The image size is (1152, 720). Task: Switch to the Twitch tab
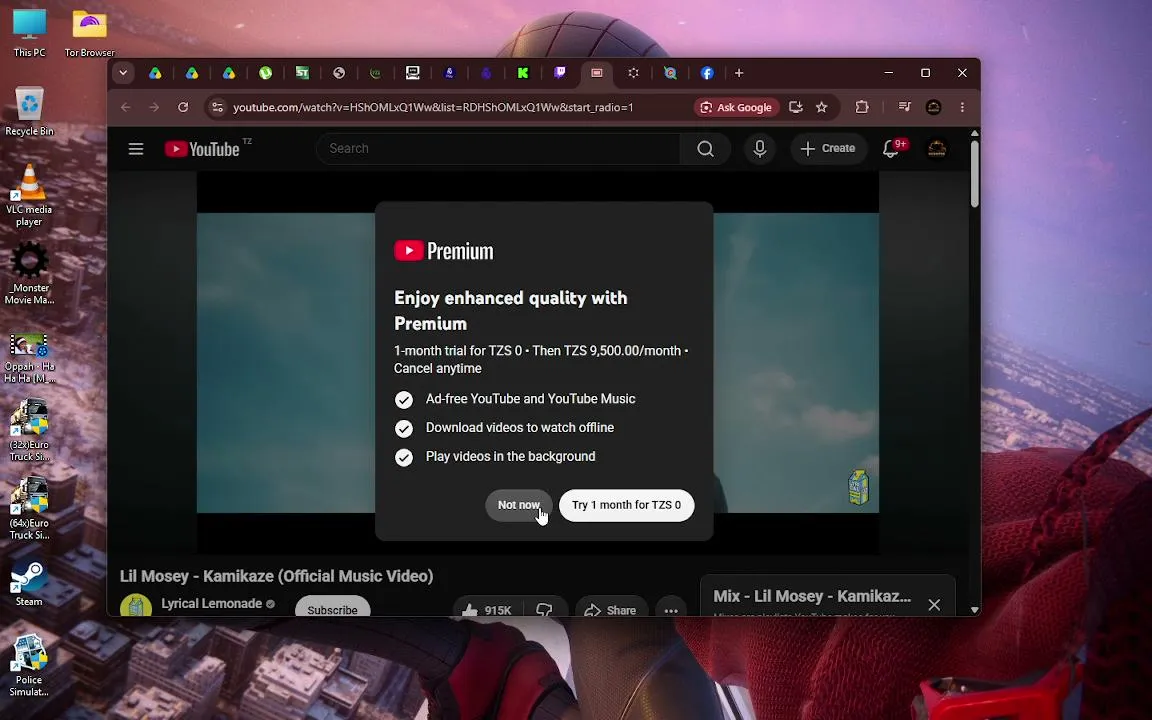tap(560, 73)
